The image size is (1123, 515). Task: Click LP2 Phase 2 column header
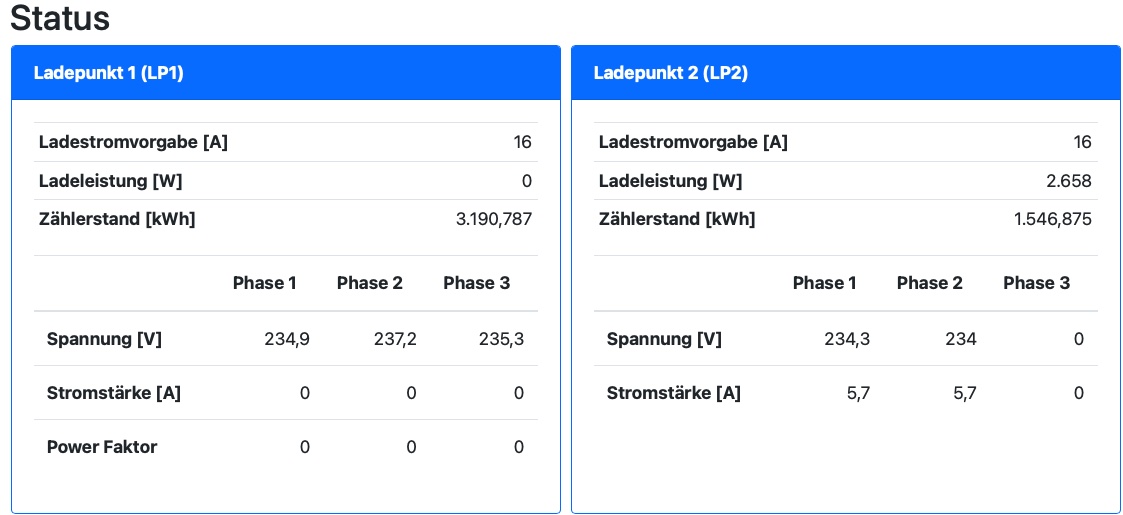point(929,283)
